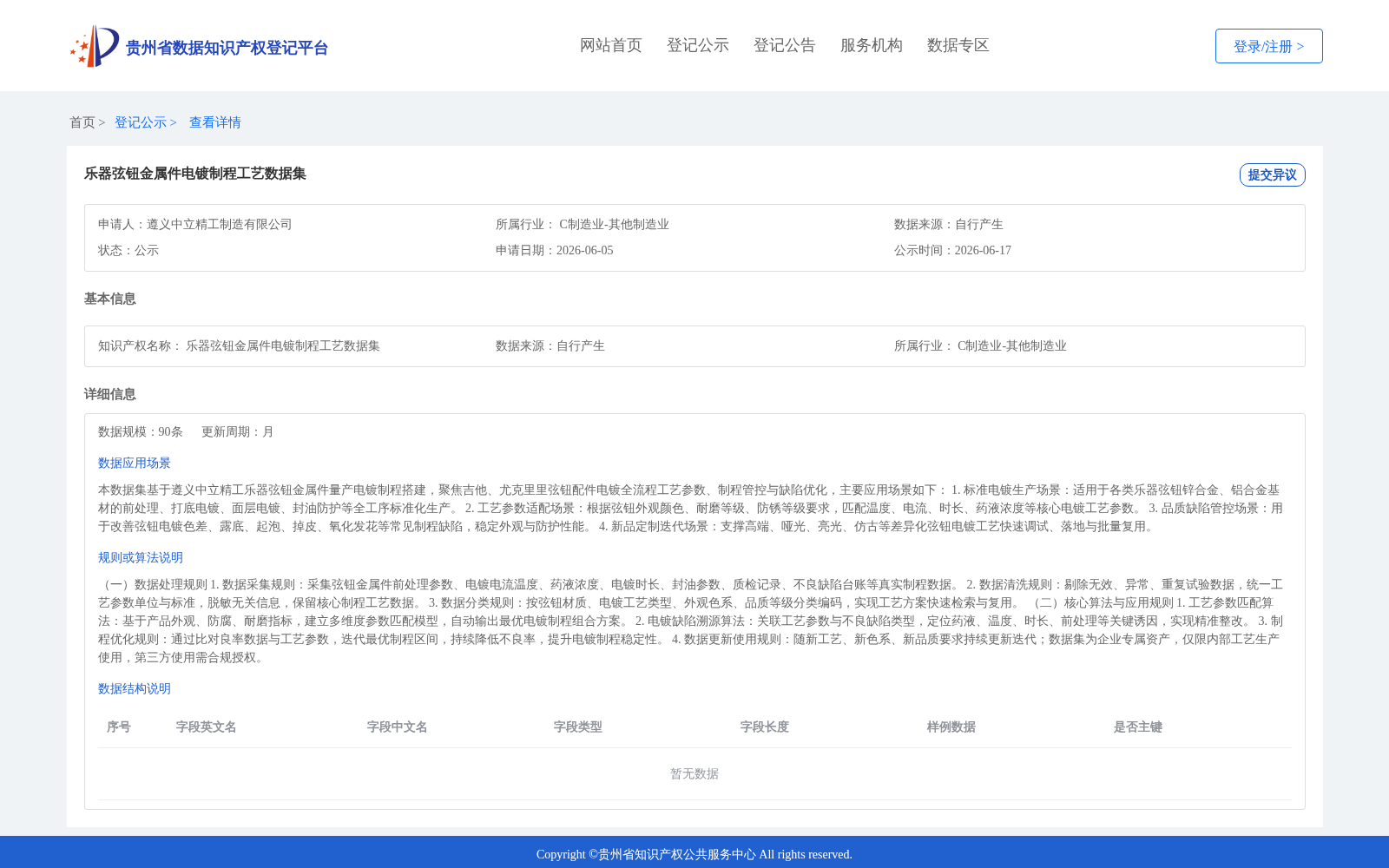Viewport: 1389px width, 868px height.
Task: Click the platform logo icon
Action: 95,46
